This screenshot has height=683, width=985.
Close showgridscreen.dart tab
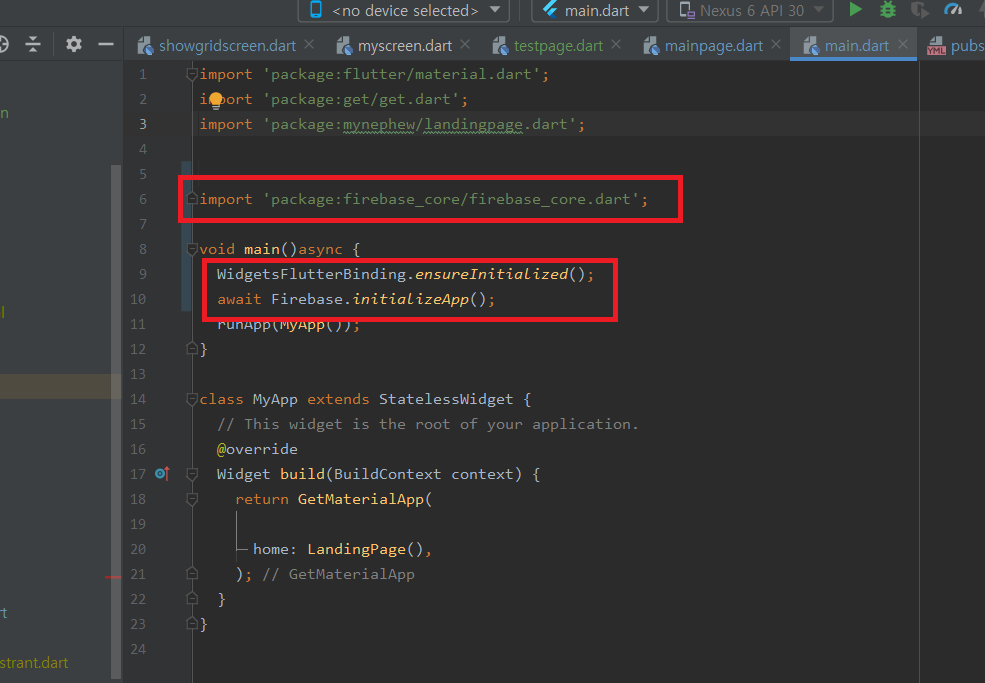[309, 45]
